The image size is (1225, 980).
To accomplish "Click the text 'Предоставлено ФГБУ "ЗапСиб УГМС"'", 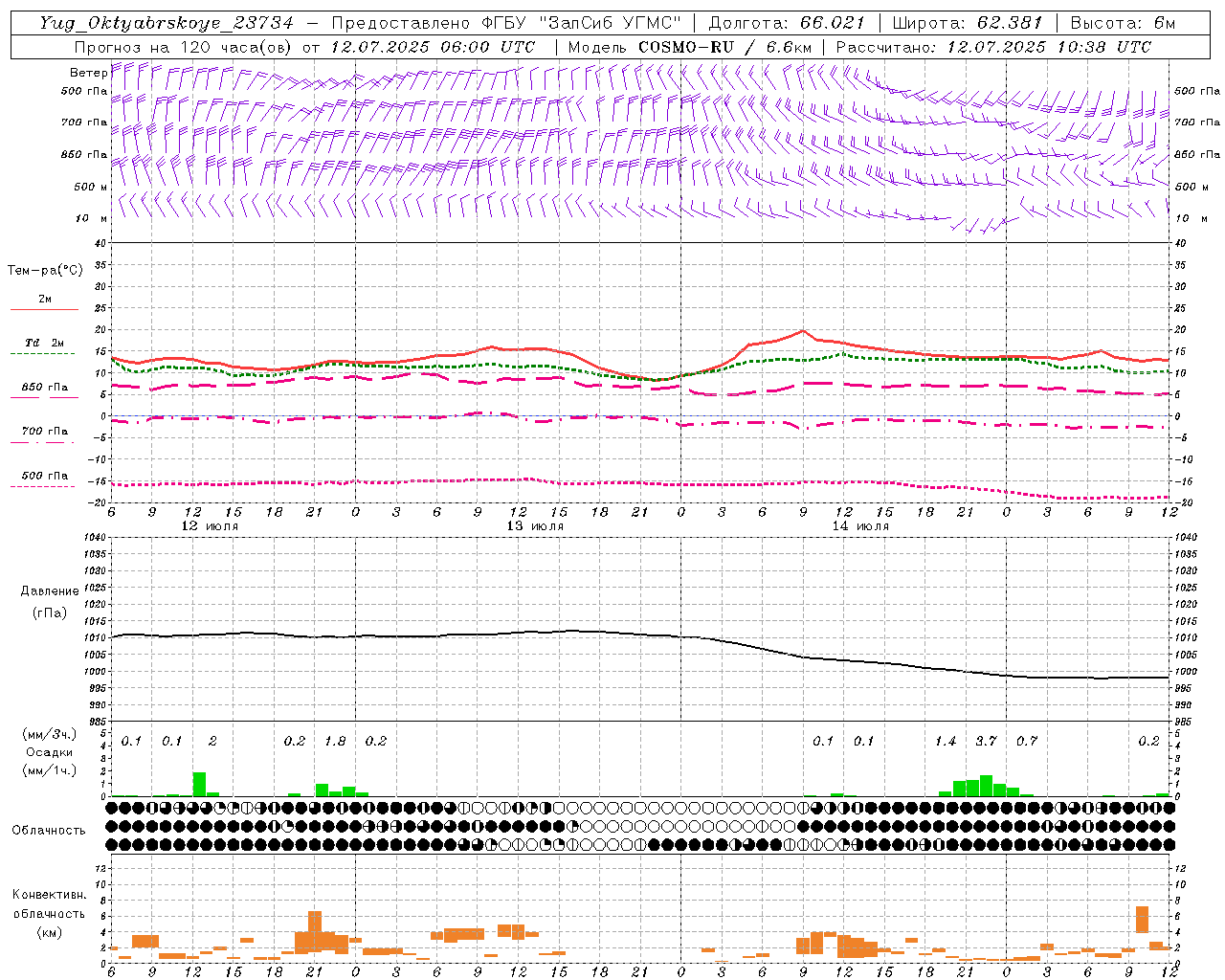I will click(x=506, y=23).
